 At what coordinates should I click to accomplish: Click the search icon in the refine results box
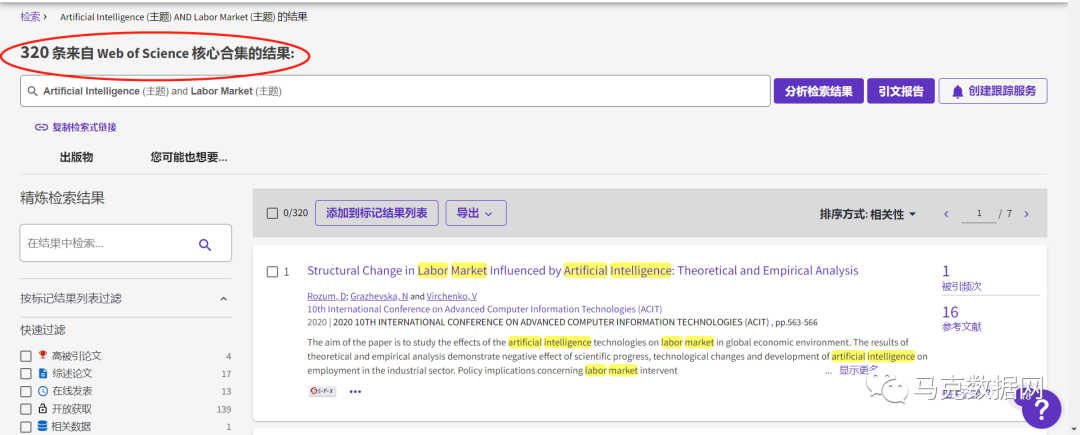tap(205, 244)
